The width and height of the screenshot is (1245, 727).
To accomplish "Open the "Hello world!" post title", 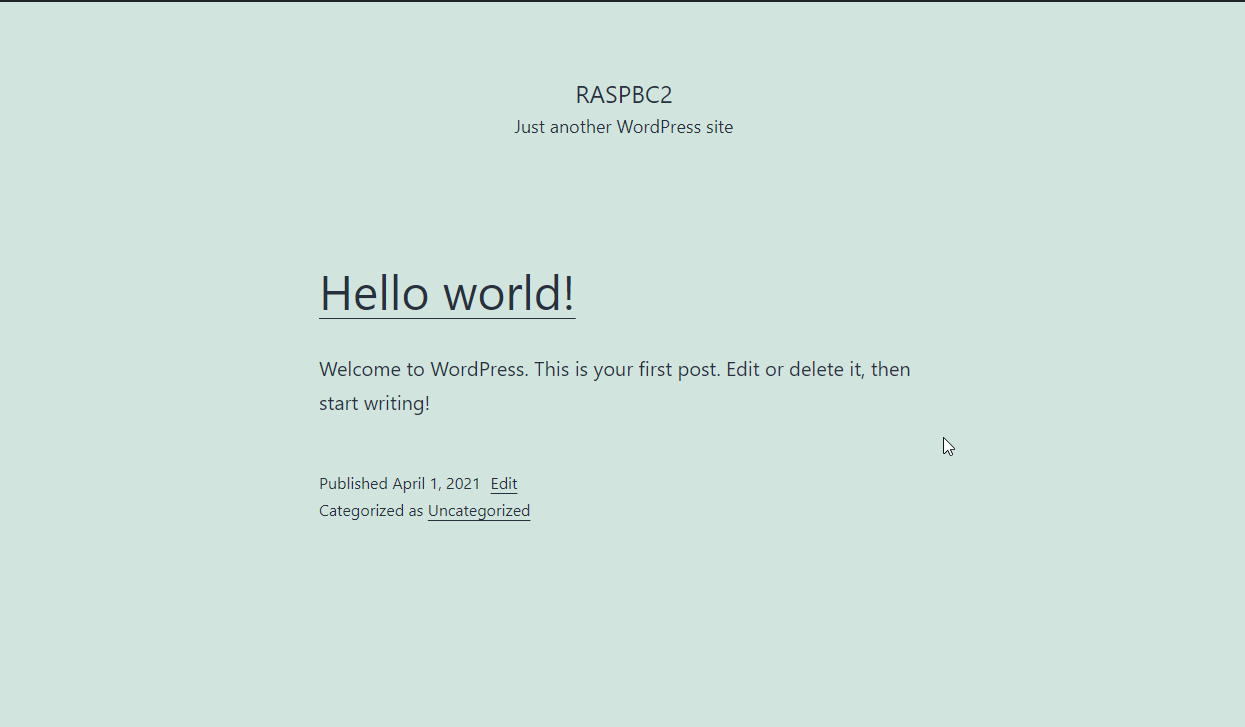I will click(x=447, y=293).
